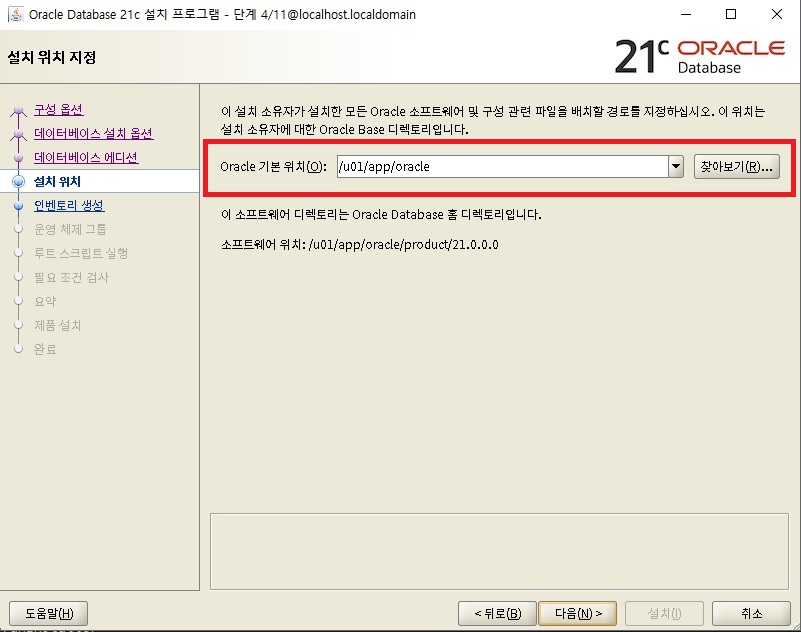This screenshot has width=801, height=632.
Task: Jump to the 인벤토리 생성 step
Action: coord(69,205)
